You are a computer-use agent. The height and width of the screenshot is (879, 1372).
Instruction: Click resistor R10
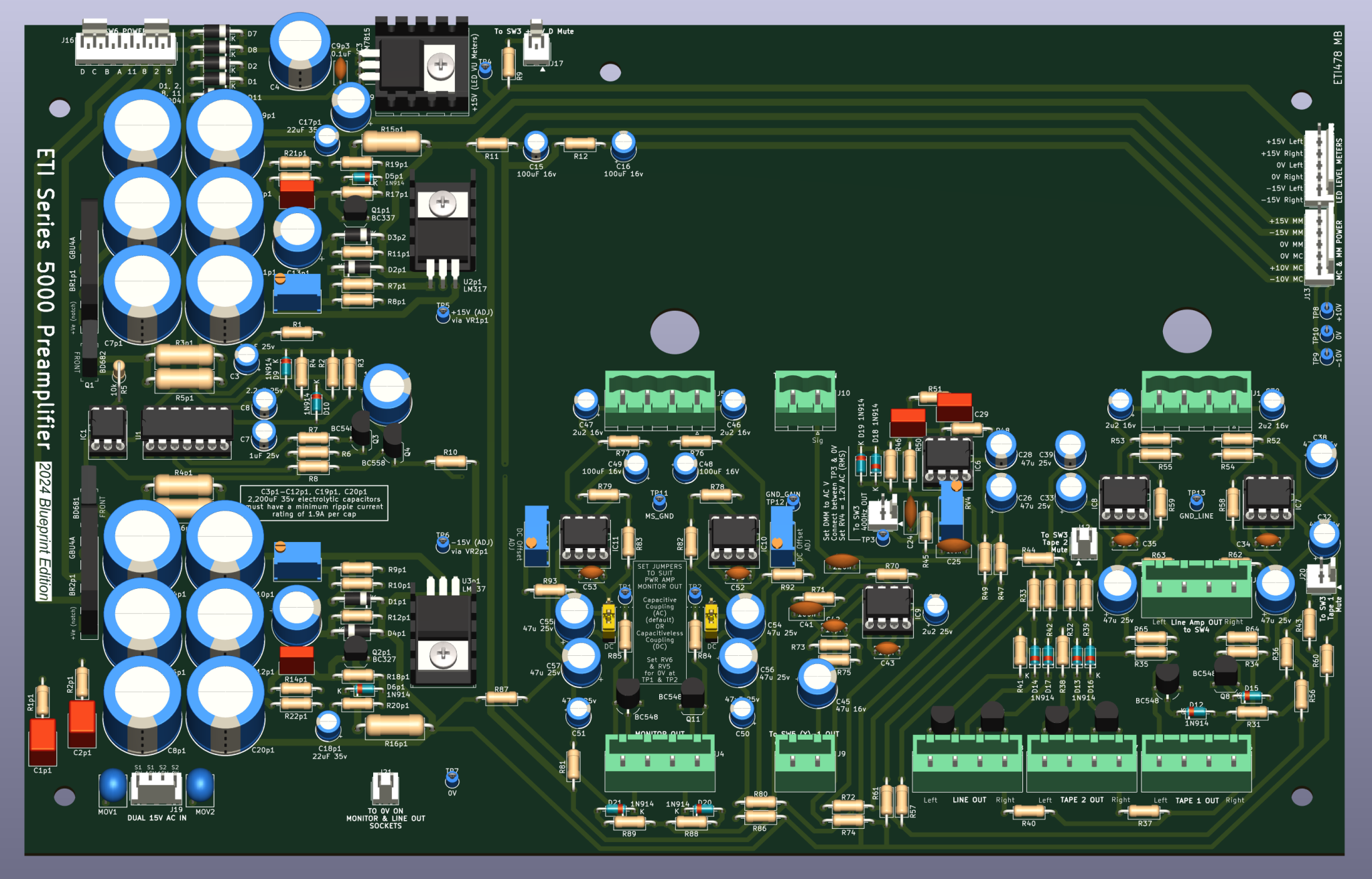450,462
